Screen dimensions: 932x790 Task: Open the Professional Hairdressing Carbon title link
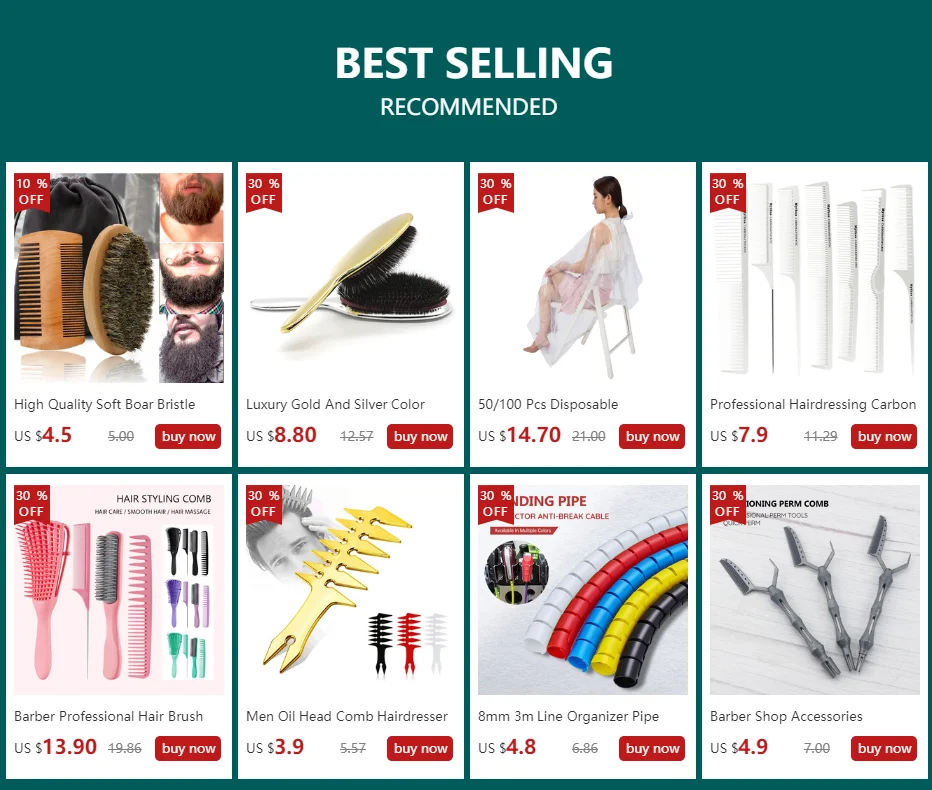coord(813,404)
